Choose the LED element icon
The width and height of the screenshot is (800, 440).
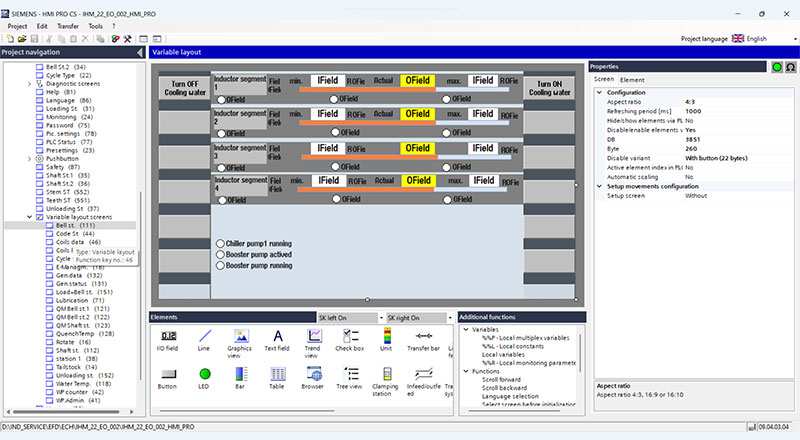click(x=205, y=374)
